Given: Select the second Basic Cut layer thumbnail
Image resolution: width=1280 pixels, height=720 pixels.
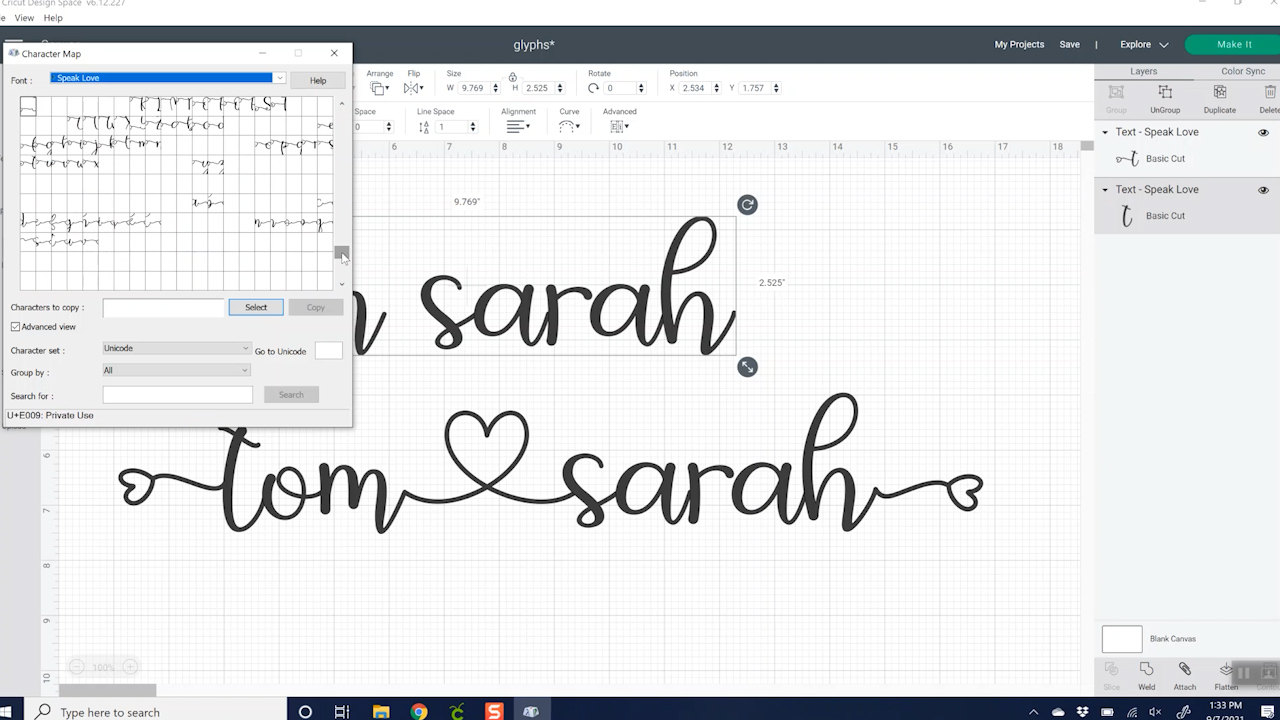Looking at the screenshot, I should (x=1127, y=215).
